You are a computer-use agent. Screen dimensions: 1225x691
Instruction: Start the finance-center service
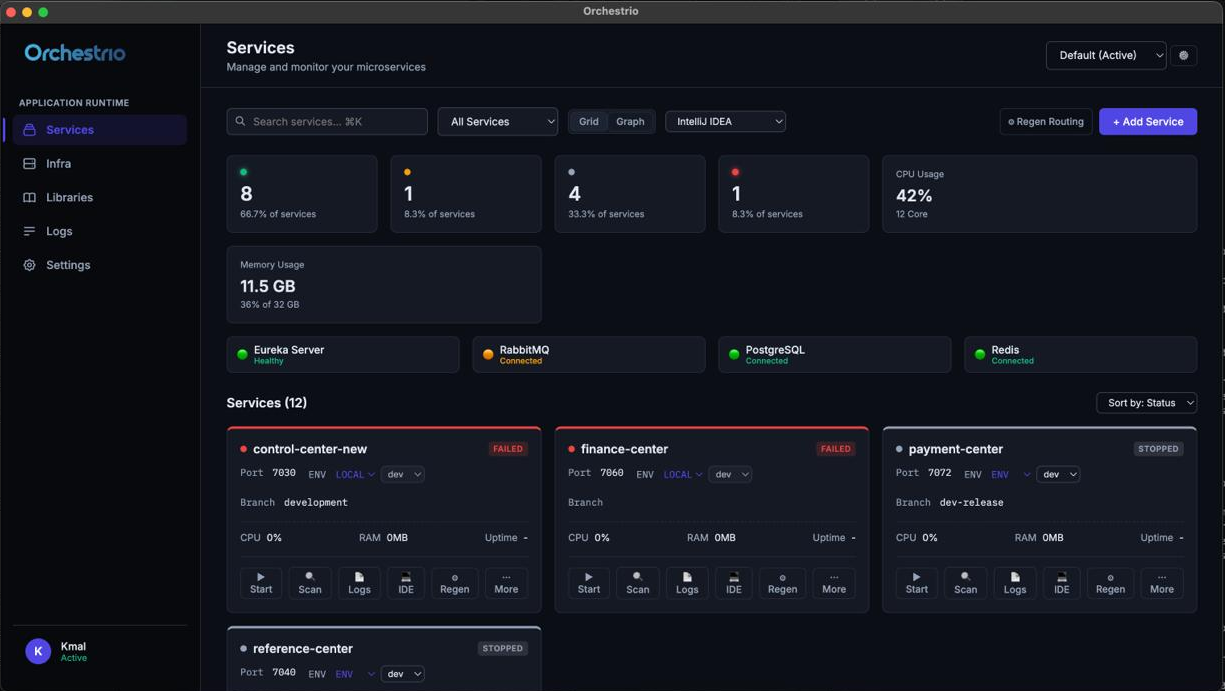click(x=589, y=583)
